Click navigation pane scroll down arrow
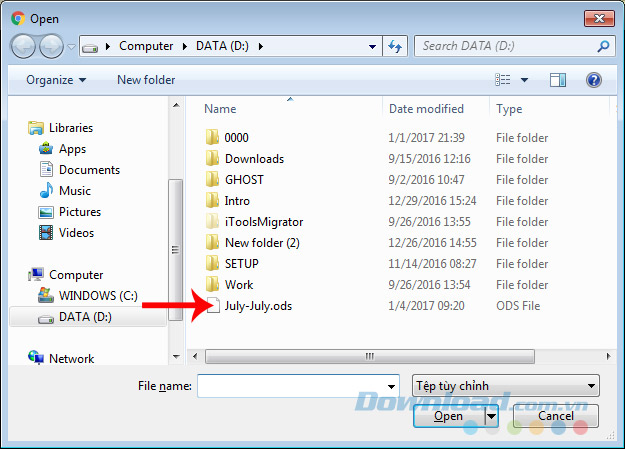The image size is (625, 449). point(176,356)
